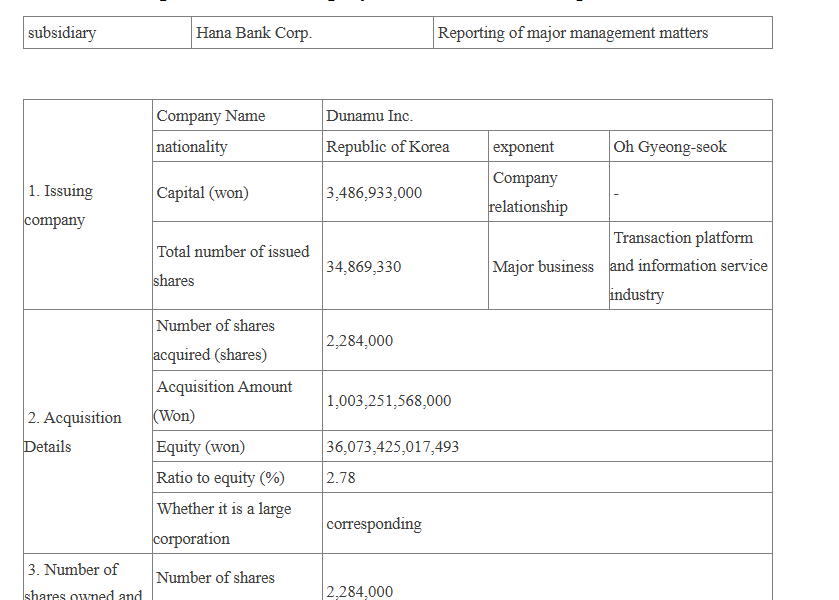The image size is (839, 600).
Task: Click 'Number of shares acquired (shares)' label
Action: [x=213, y=340]
